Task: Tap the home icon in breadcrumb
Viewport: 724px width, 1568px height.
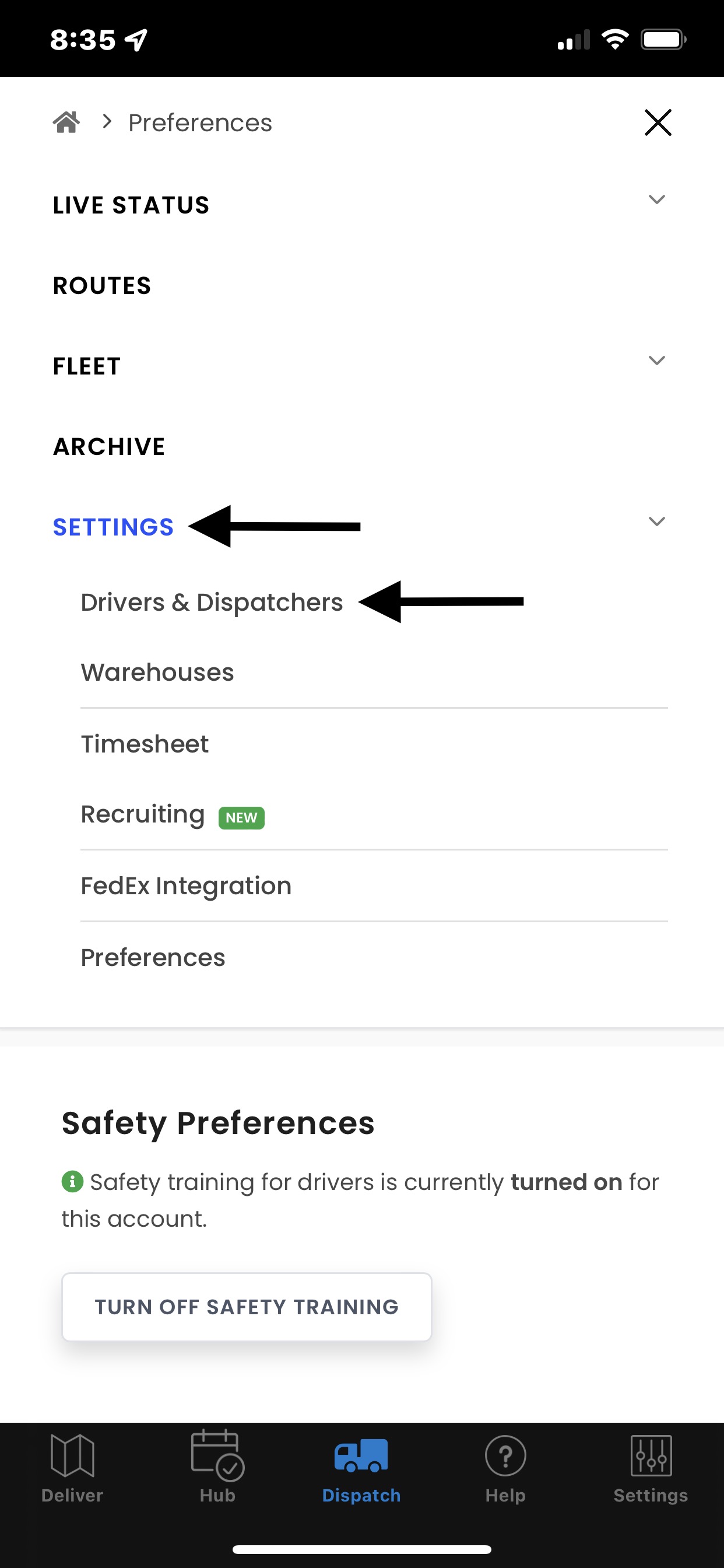Action: pyautogui.click(x=66, y=123)
